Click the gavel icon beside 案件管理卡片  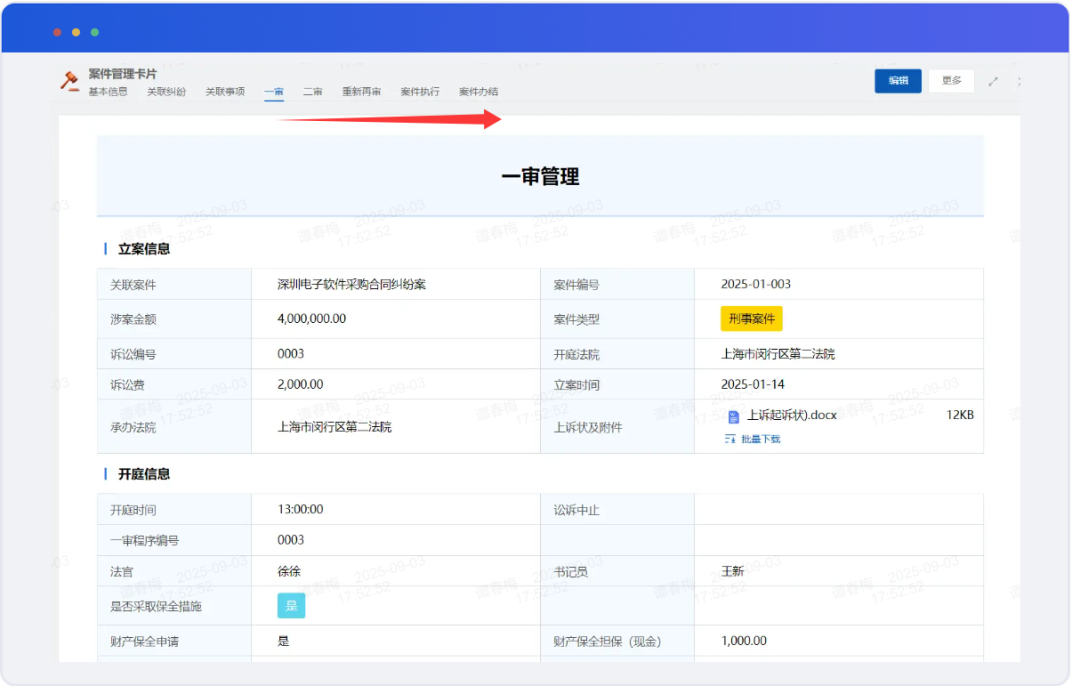[x=70, y=82]
